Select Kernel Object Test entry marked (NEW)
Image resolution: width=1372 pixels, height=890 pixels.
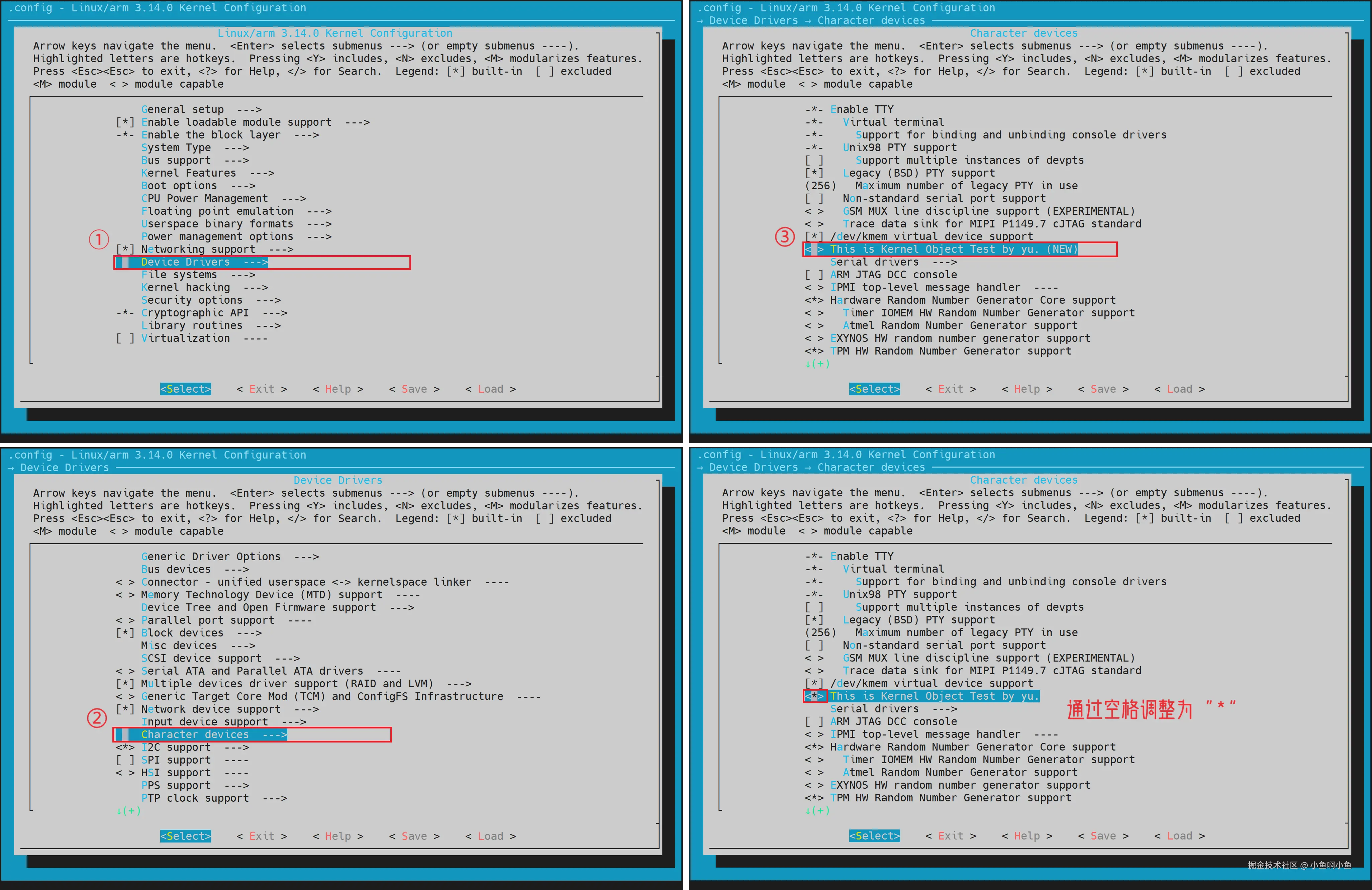(954, 250)
